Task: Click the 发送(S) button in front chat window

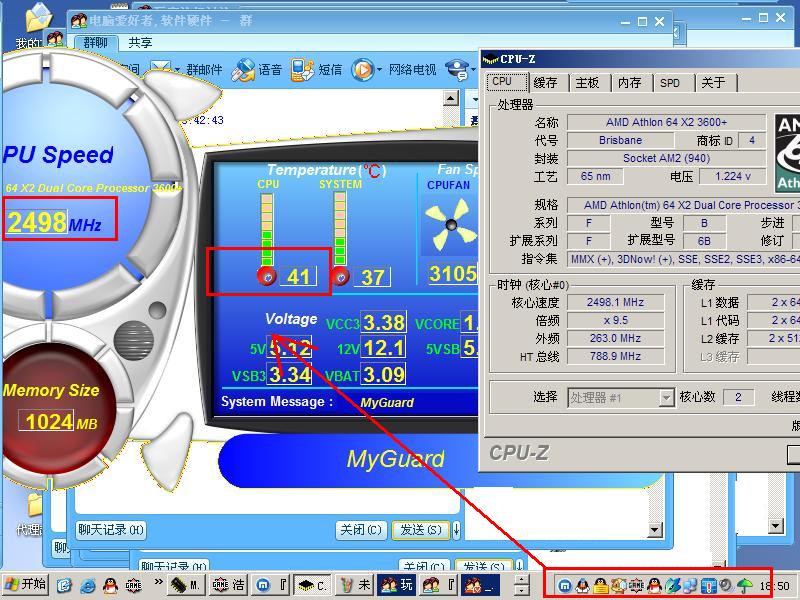Action: click(x=420, y=530)
